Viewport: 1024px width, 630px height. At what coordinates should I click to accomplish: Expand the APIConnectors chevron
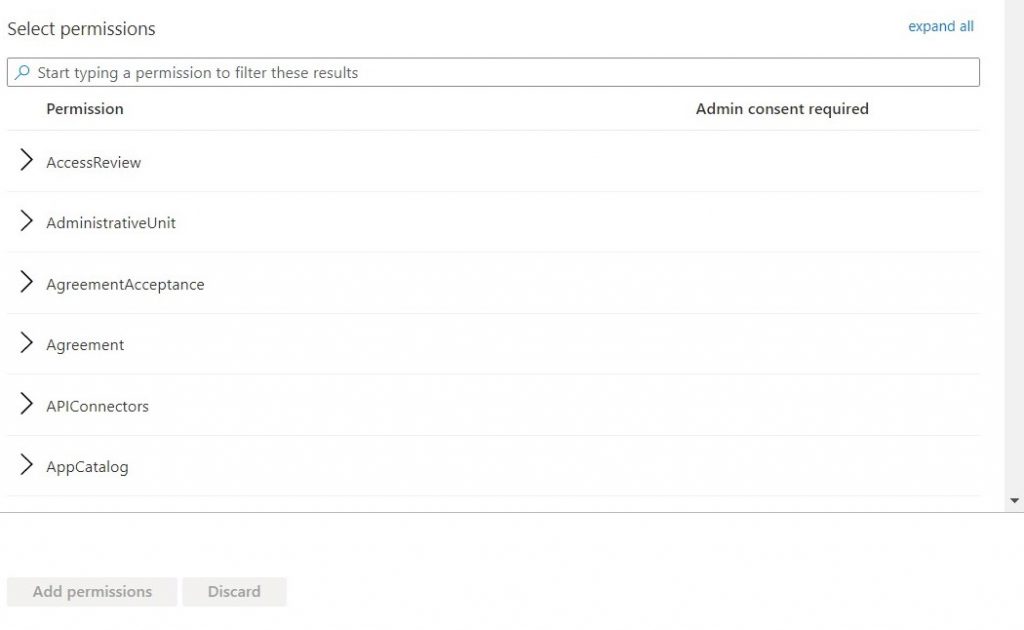26,404
